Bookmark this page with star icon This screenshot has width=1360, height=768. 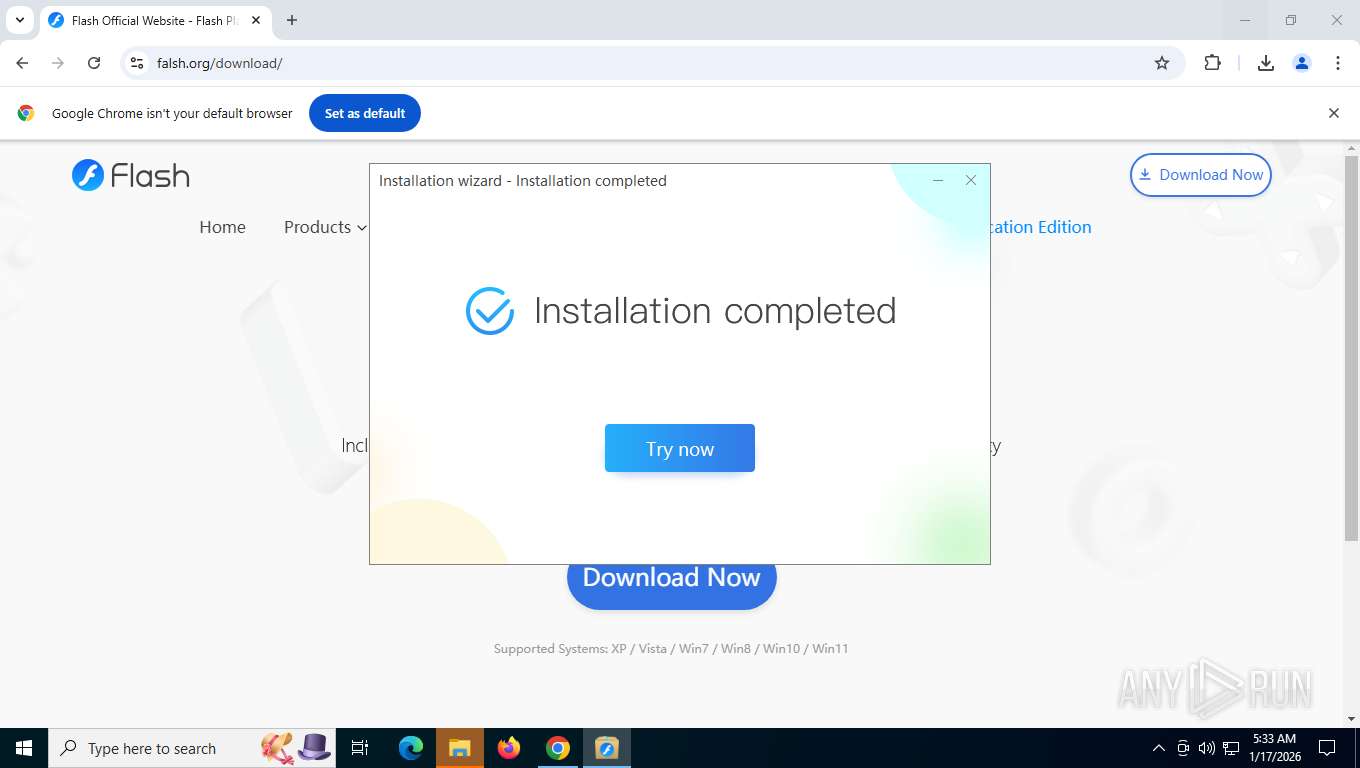(1162, 63)
